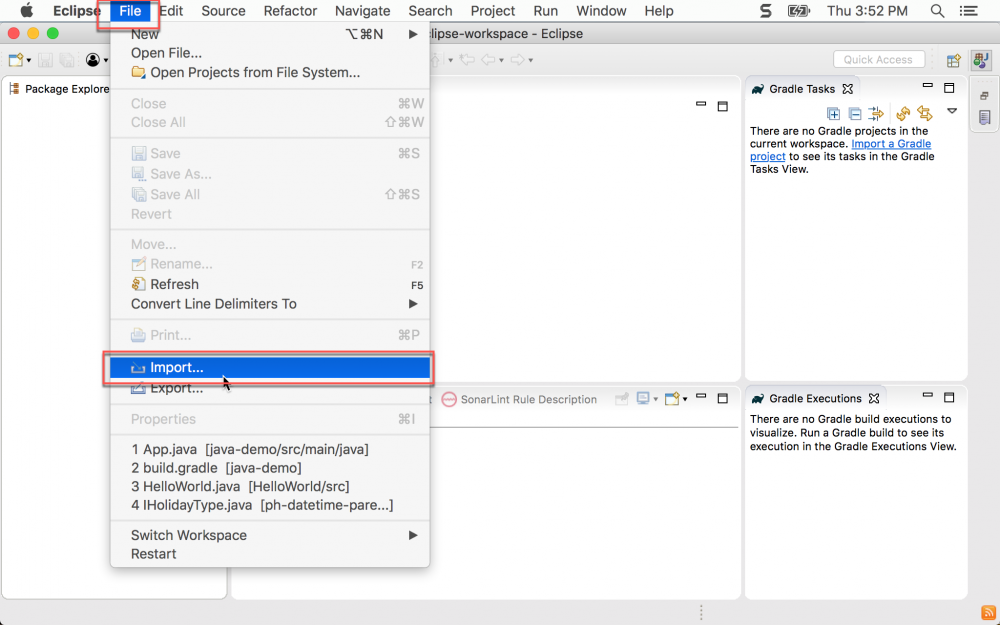Open the Source menu

(x=223, y=11)
